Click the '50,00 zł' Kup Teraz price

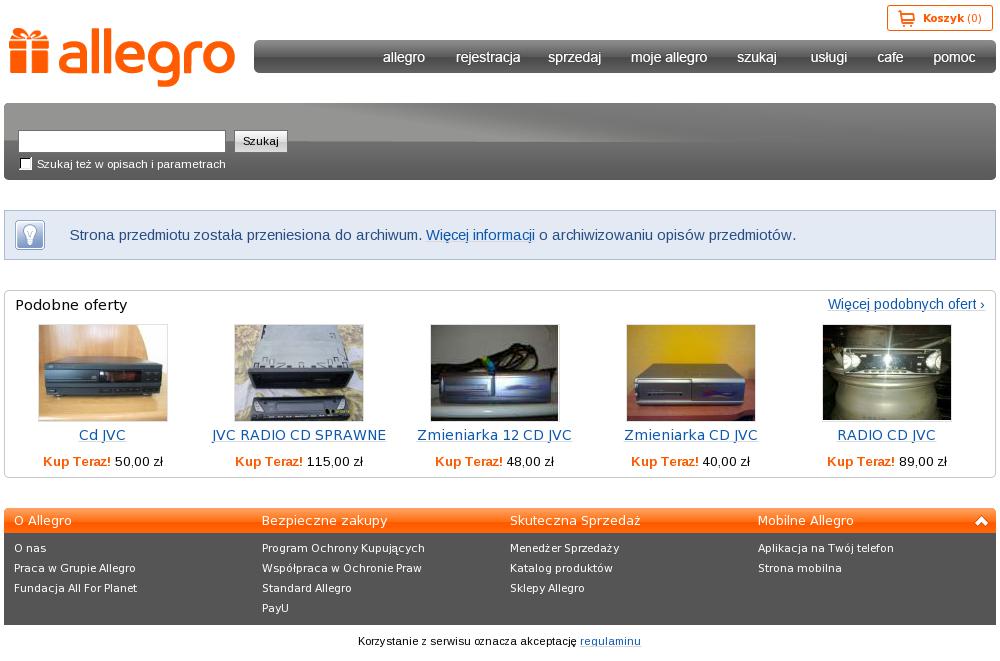[x=139, y=461]
